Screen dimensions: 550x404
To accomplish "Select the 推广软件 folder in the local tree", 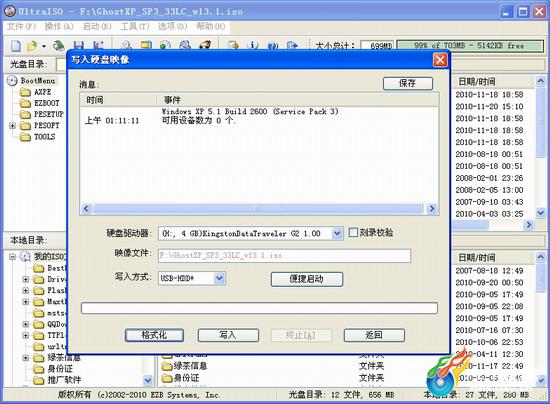I will coord(64,380).
